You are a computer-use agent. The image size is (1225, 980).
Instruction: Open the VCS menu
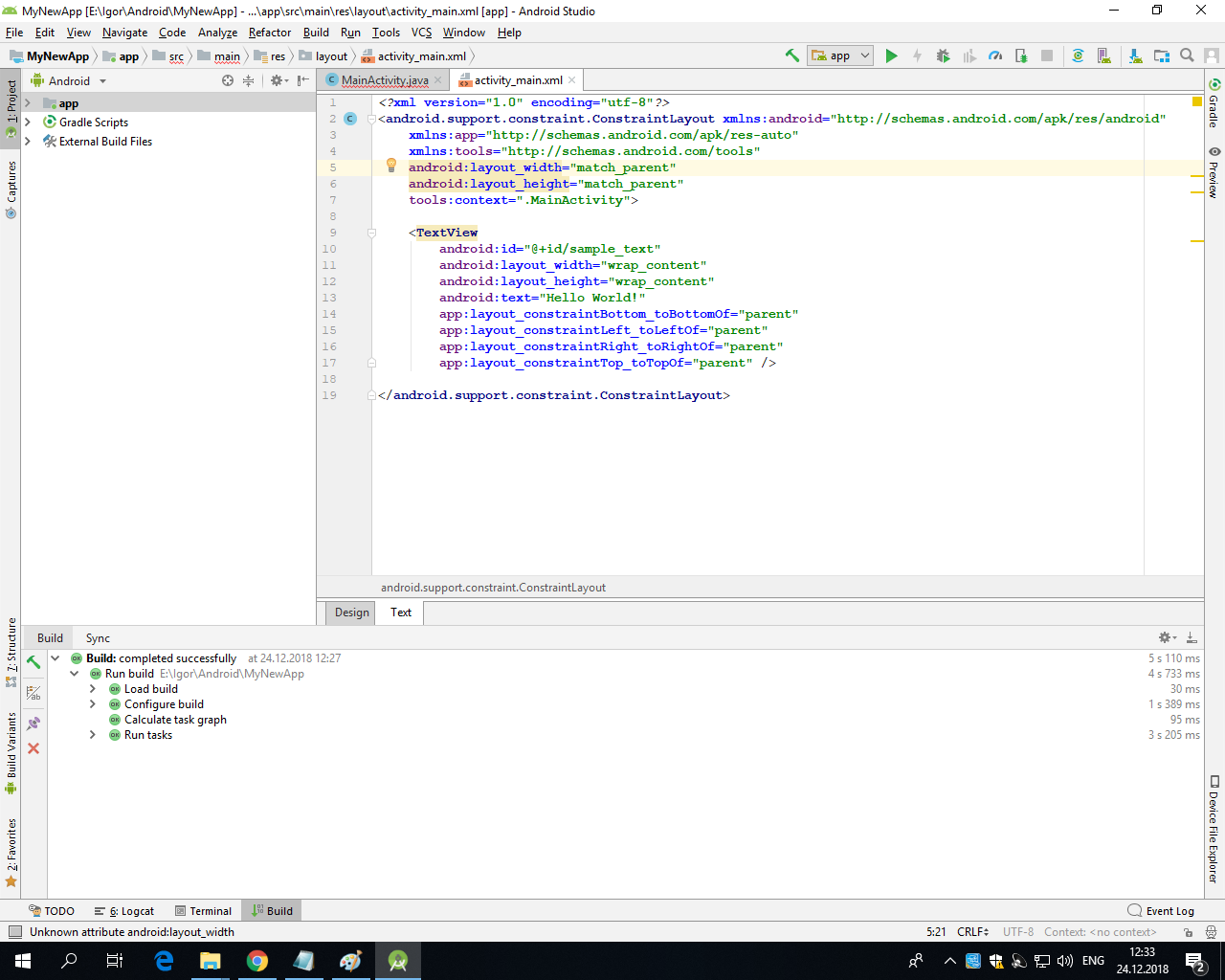(x=421, y=33)
